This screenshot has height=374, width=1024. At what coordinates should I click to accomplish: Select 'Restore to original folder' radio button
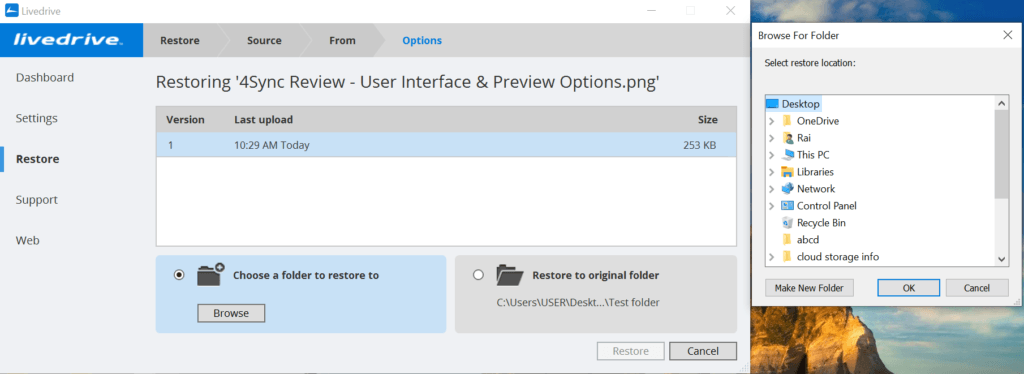(x=478, y=275)
